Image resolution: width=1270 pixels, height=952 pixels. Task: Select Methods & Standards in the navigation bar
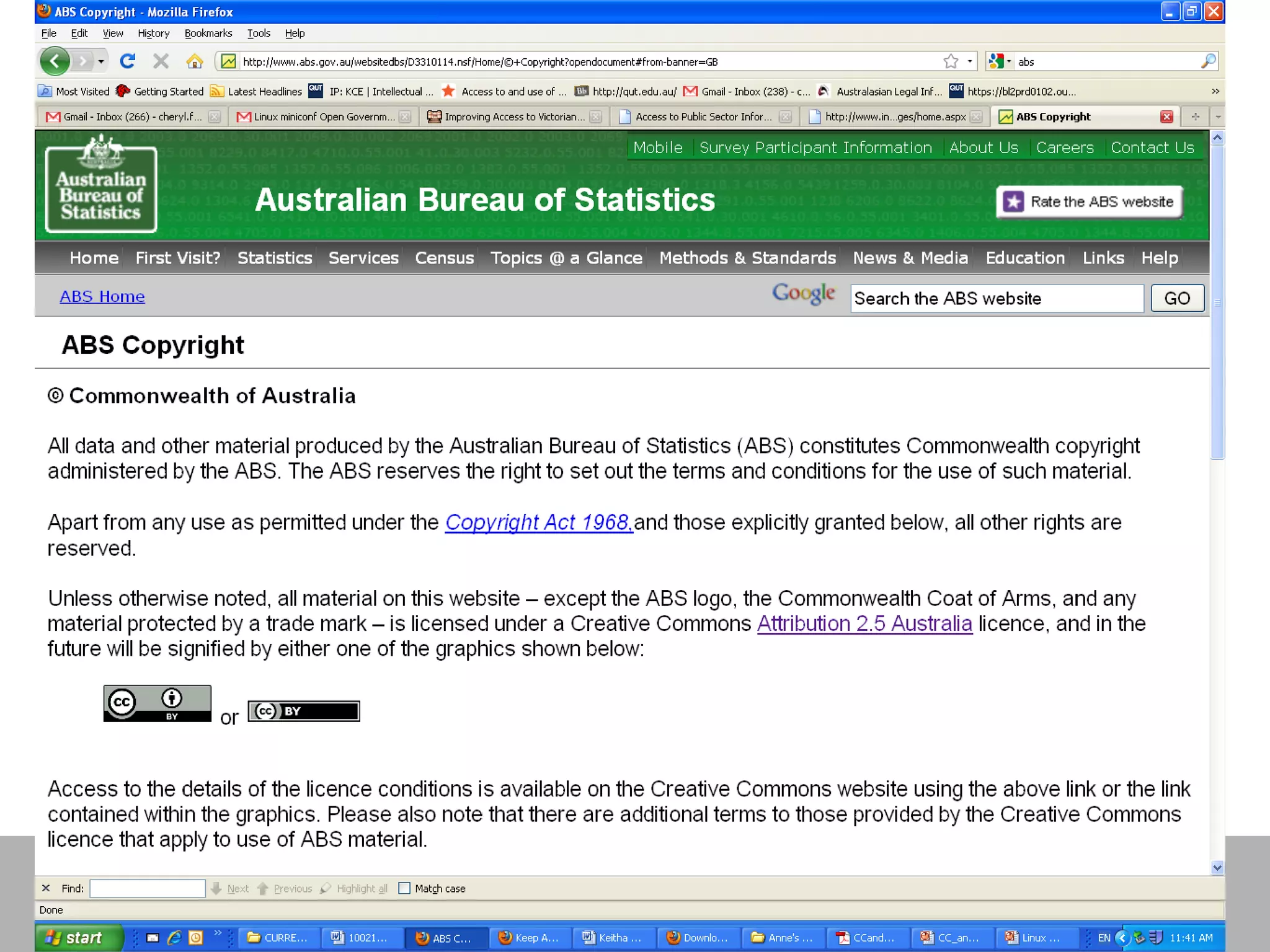(x=747, y=258)
